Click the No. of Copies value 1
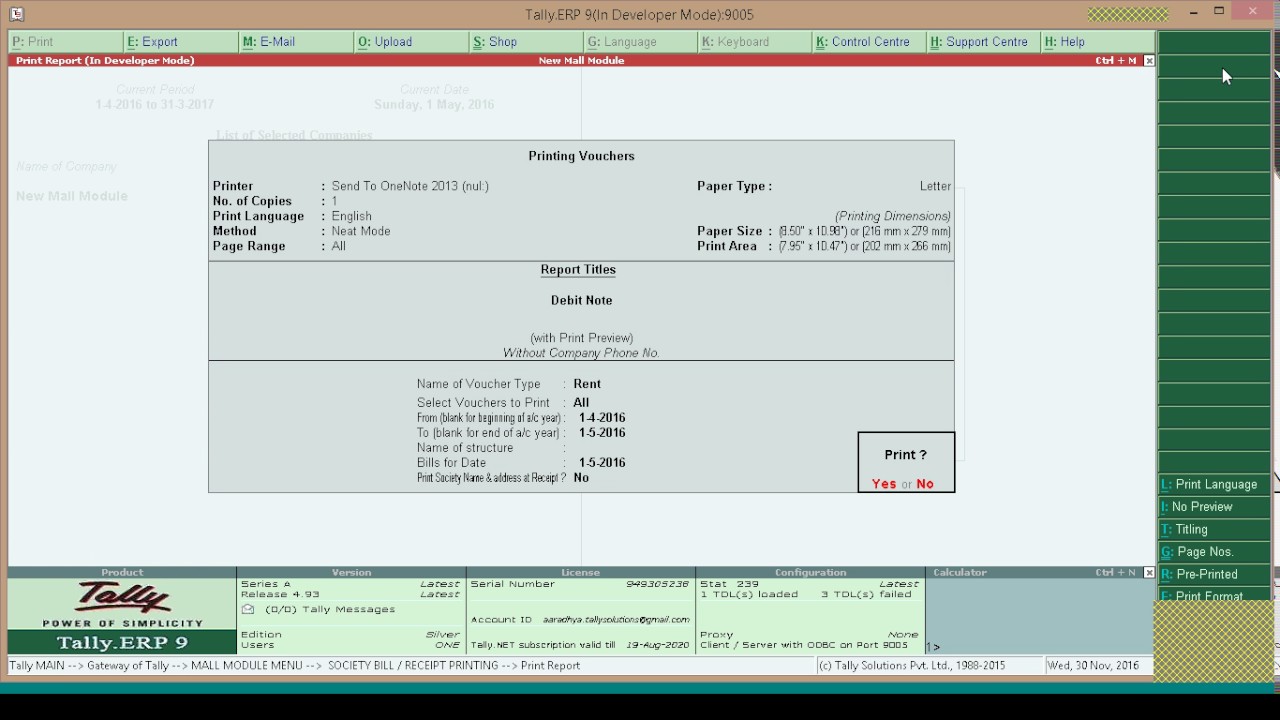Viewport: 1280px width, 720px height. (x=334, y=201)
